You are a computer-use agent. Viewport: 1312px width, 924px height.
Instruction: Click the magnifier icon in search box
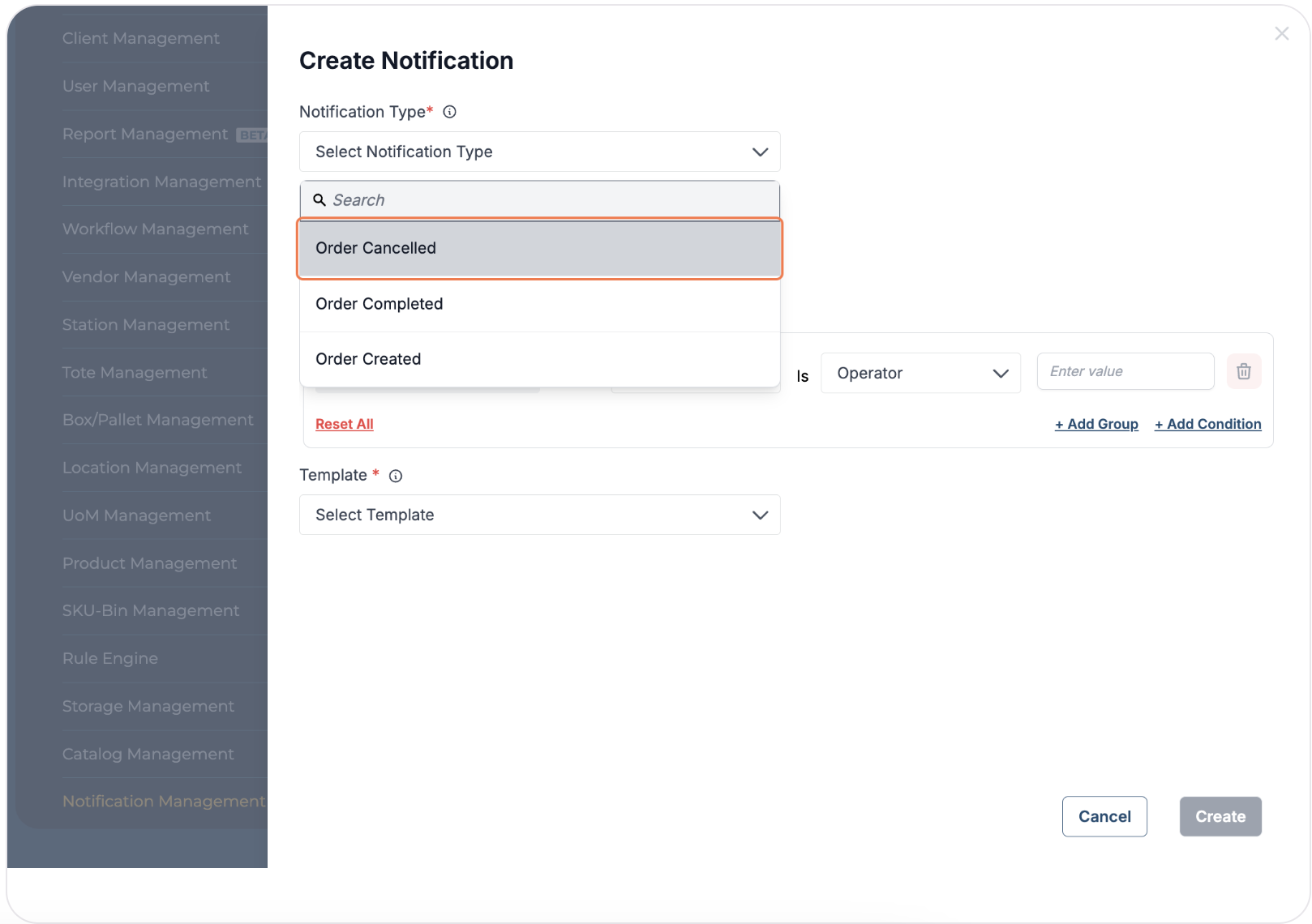319,200
